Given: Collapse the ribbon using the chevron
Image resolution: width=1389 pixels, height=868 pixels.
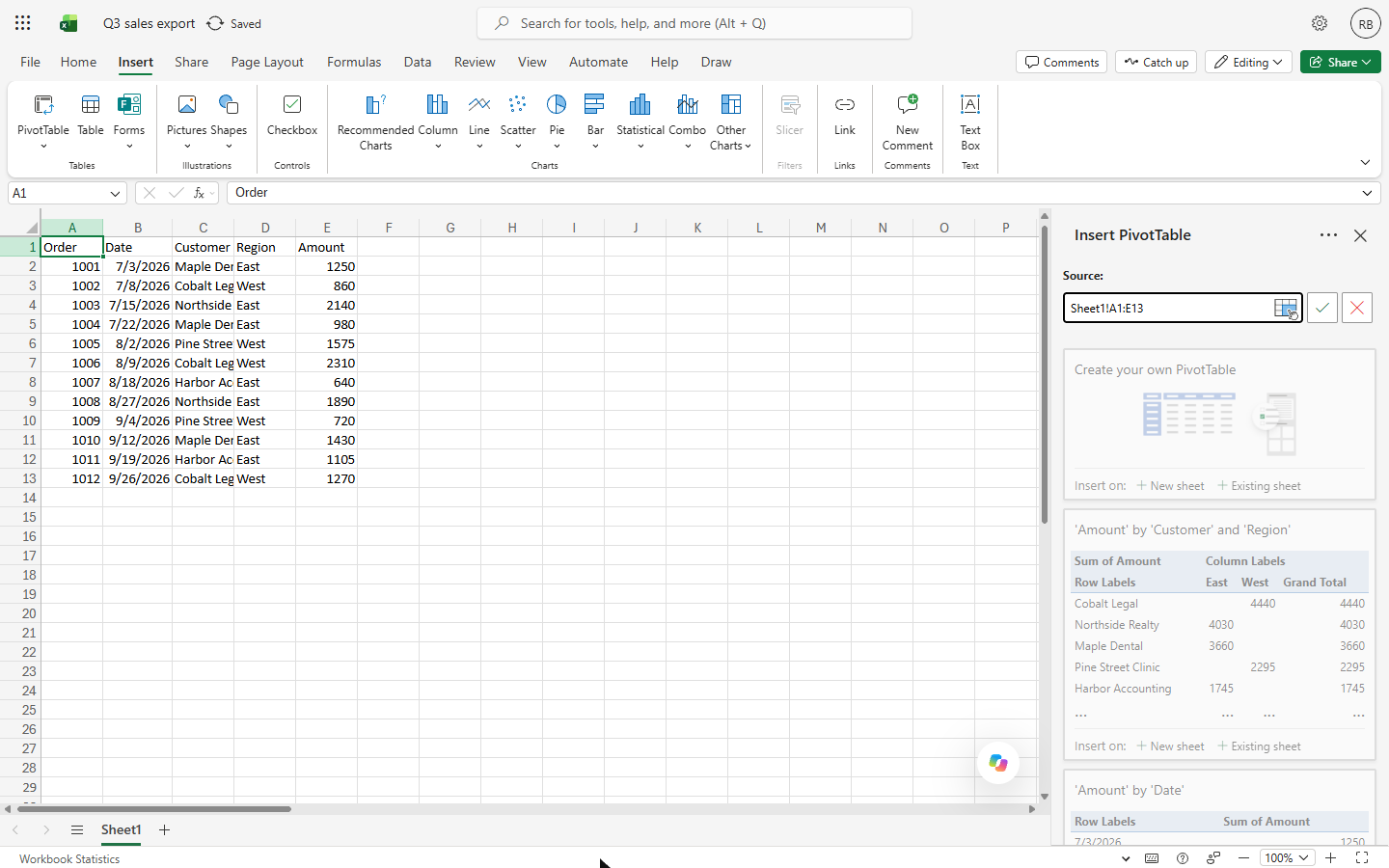Looking at the screenshot, I should 1365,162.
